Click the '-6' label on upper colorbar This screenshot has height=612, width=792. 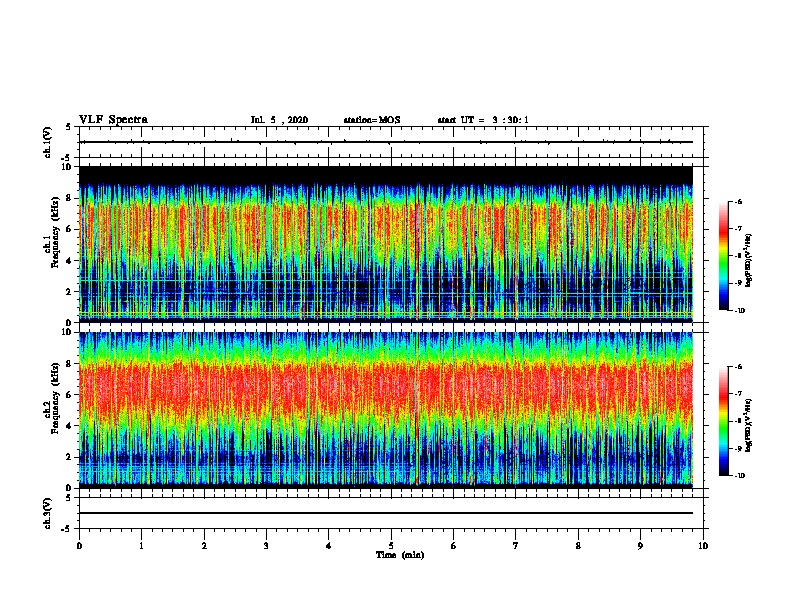tap(737, 201)
